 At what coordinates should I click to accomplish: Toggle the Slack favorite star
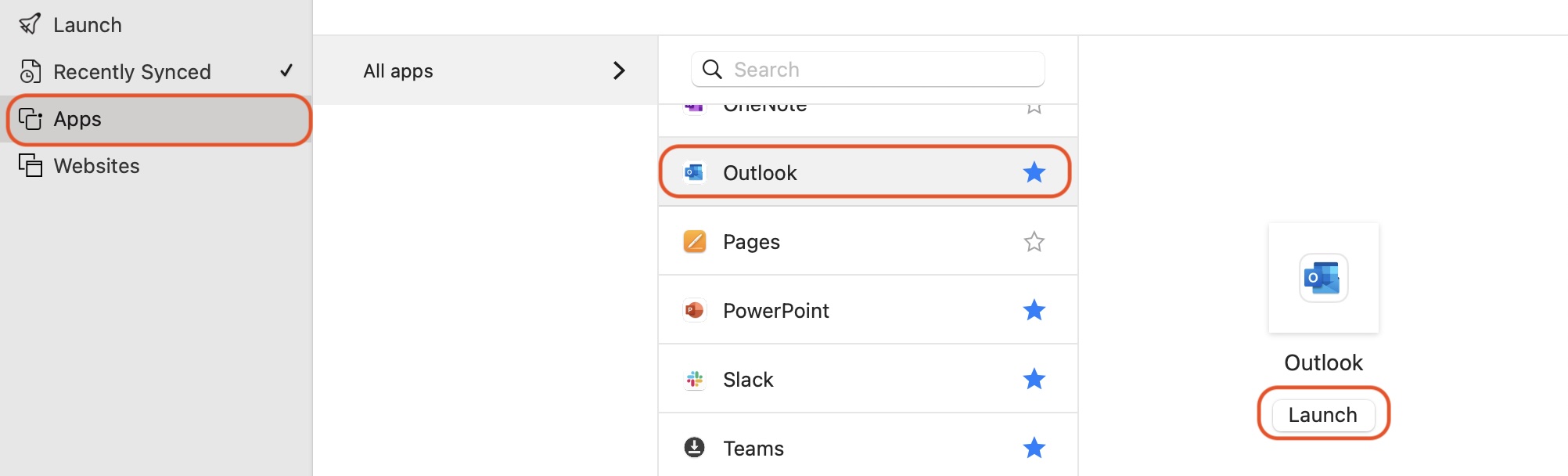click(1034, 379)
